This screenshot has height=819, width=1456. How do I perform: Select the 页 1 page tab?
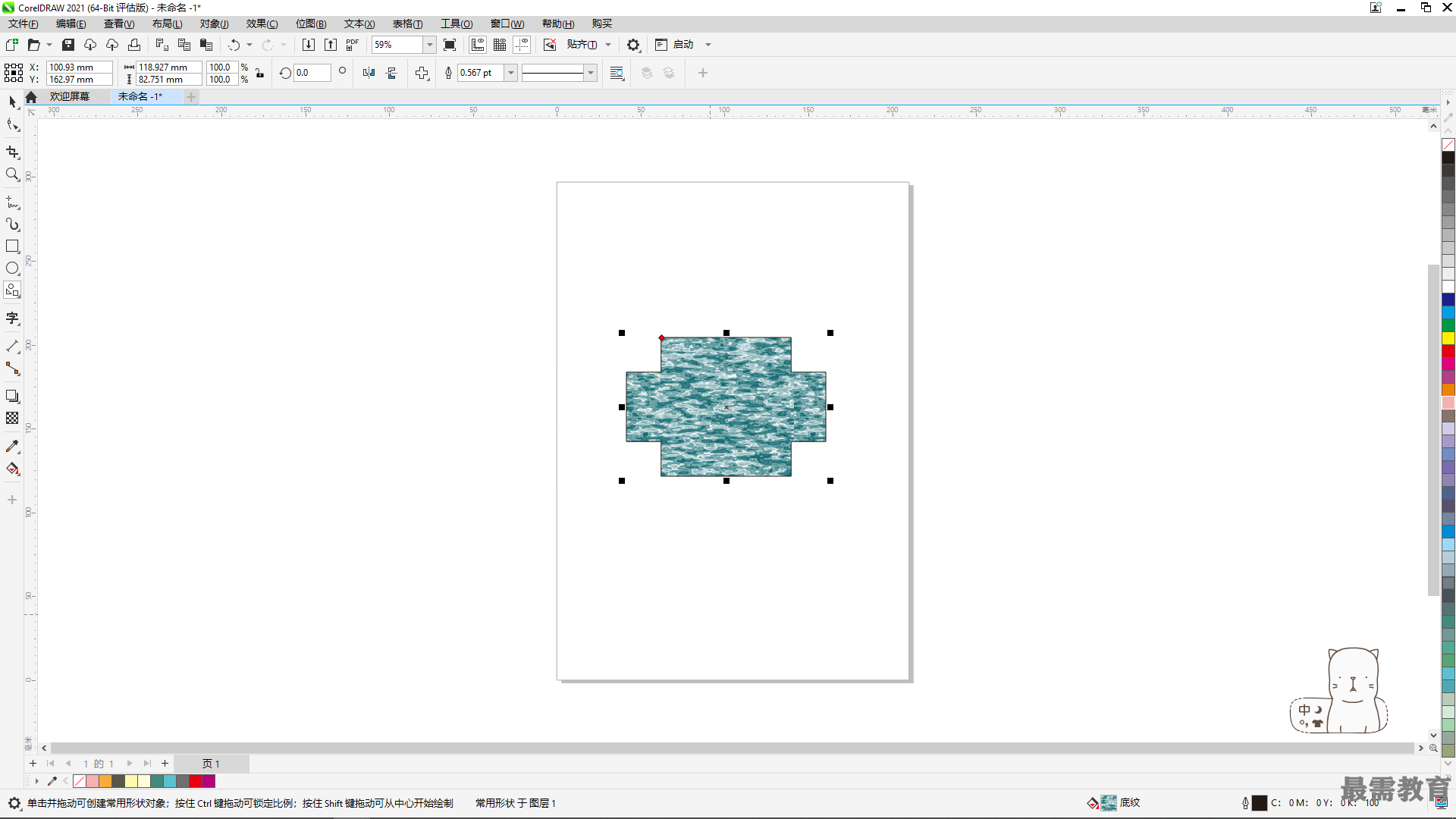pyautogui.click(x=211, y=764)
